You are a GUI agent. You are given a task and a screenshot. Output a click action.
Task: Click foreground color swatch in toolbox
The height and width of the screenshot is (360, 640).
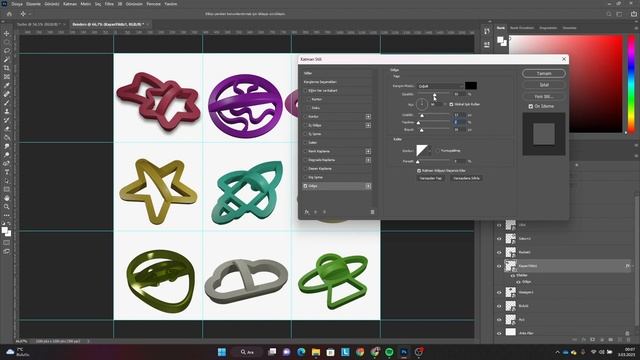coord(4,230)
